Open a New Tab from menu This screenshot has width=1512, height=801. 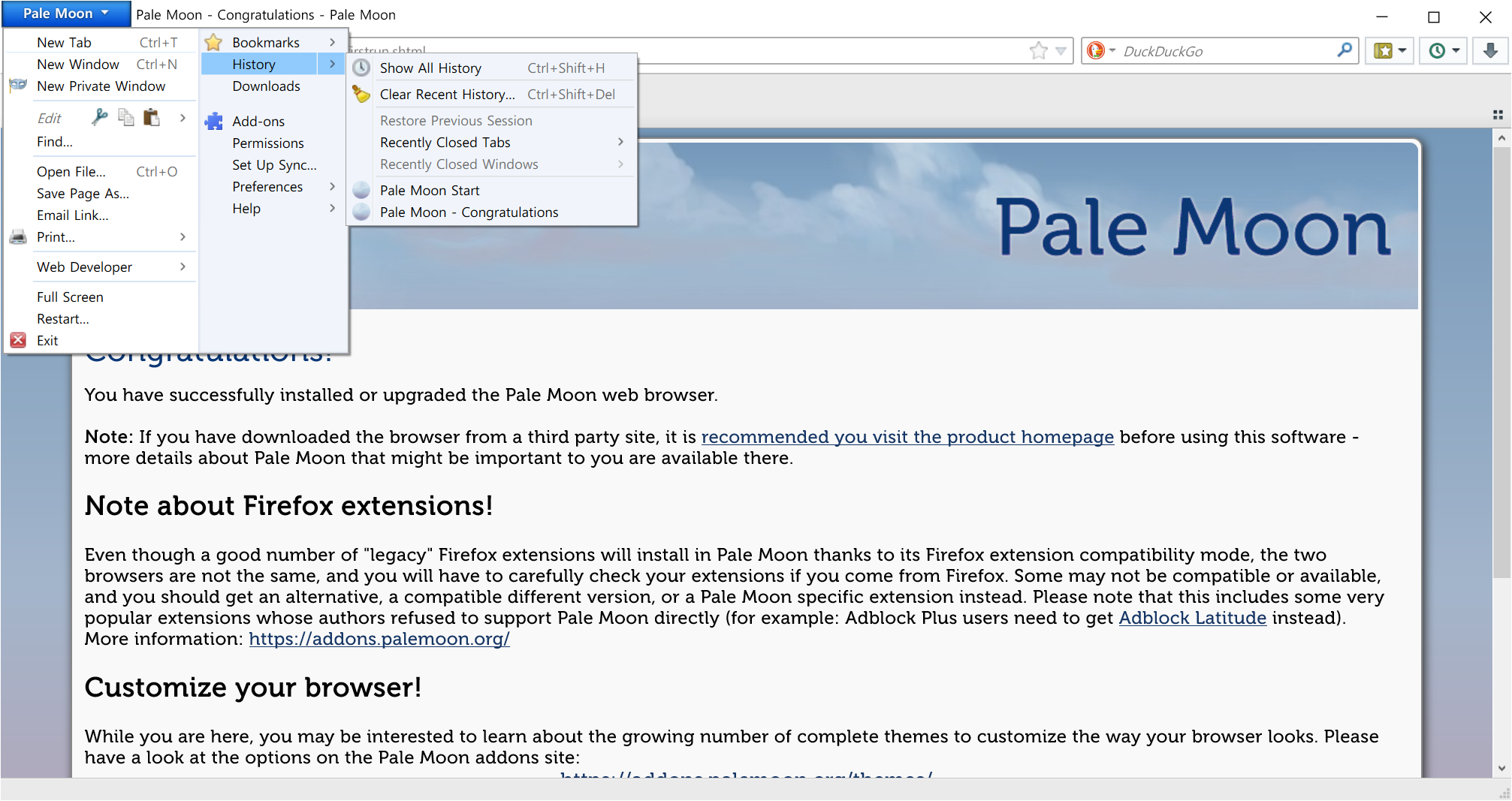pos(101,43)
